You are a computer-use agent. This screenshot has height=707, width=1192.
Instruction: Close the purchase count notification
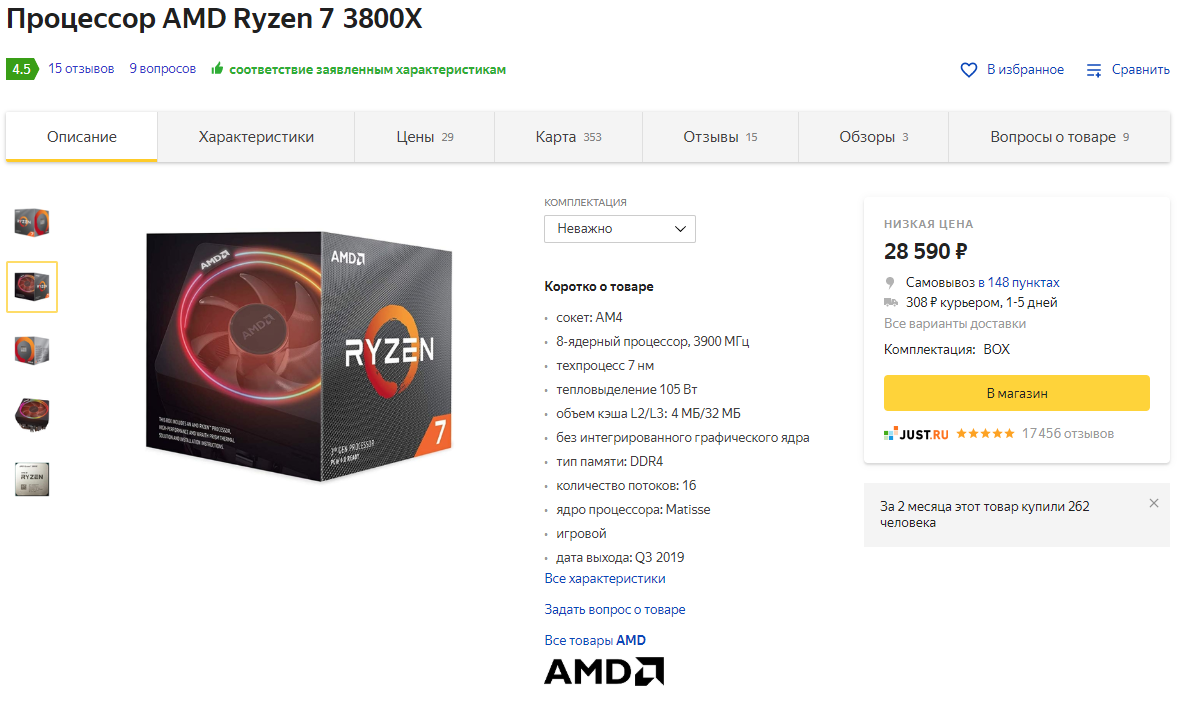1154,503
